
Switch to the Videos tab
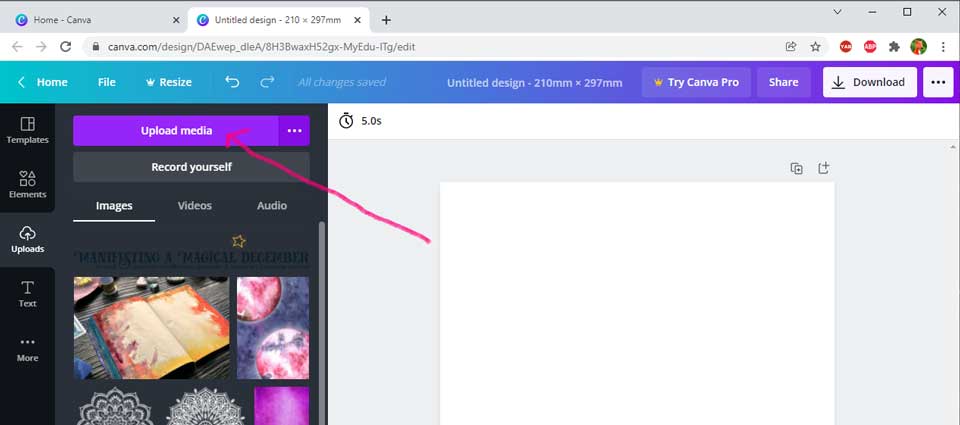pos(195,206)
